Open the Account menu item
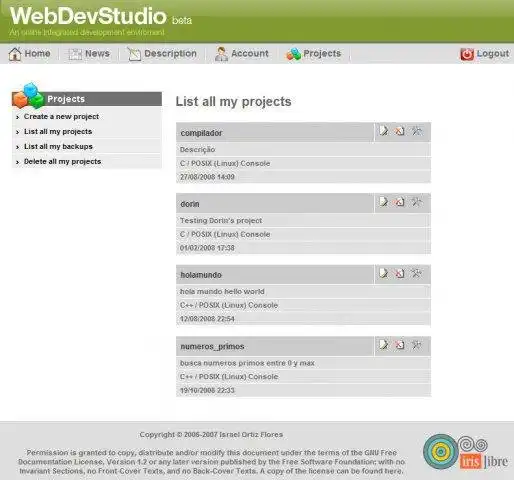 [x=250, y=53]
